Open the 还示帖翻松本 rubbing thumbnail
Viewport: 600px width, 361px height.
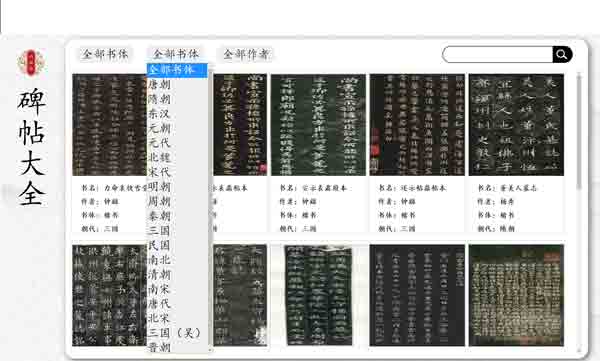tap(417, 125)
